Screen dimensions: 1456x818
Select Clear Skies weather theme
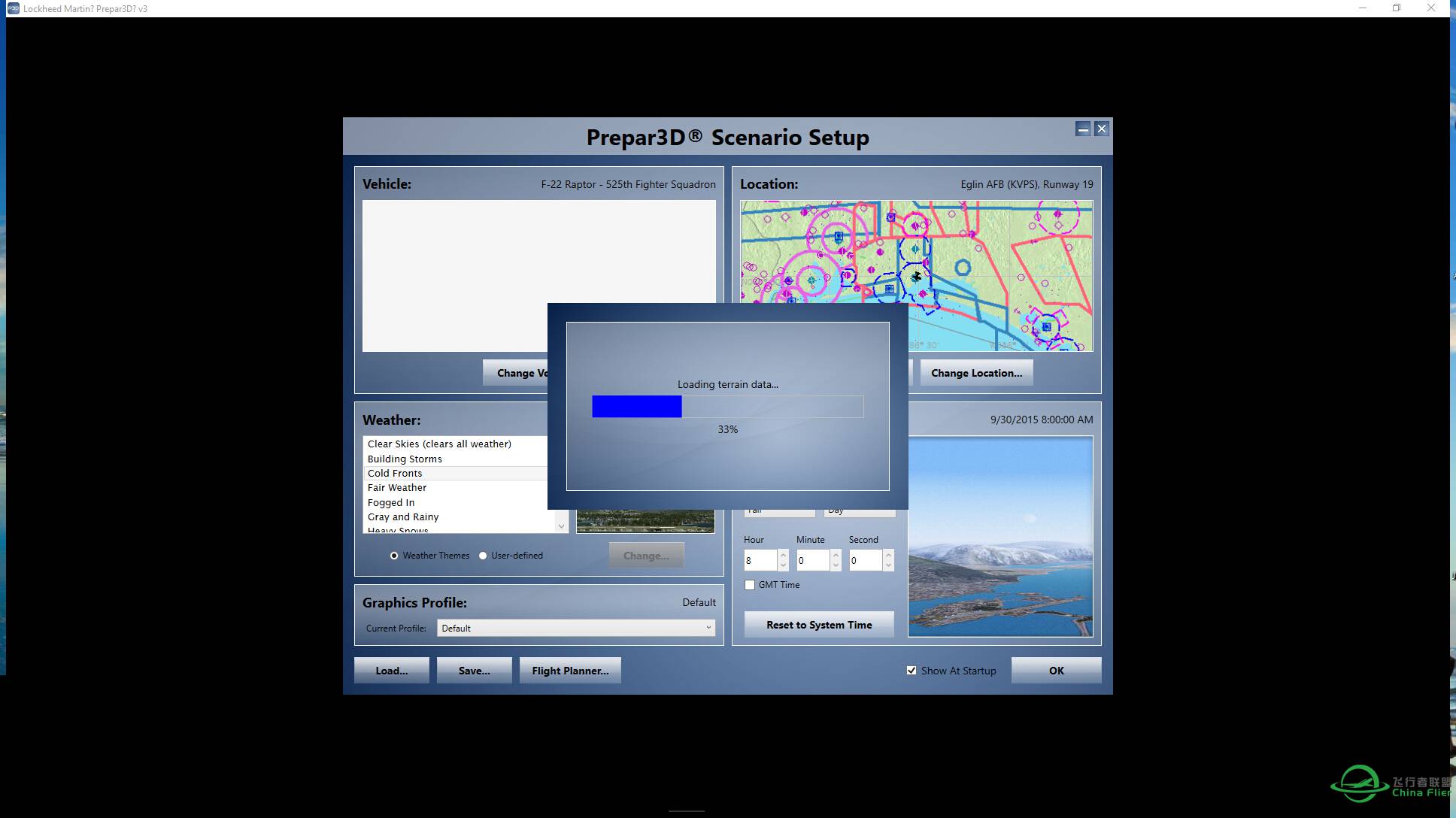tap(457, 444)
